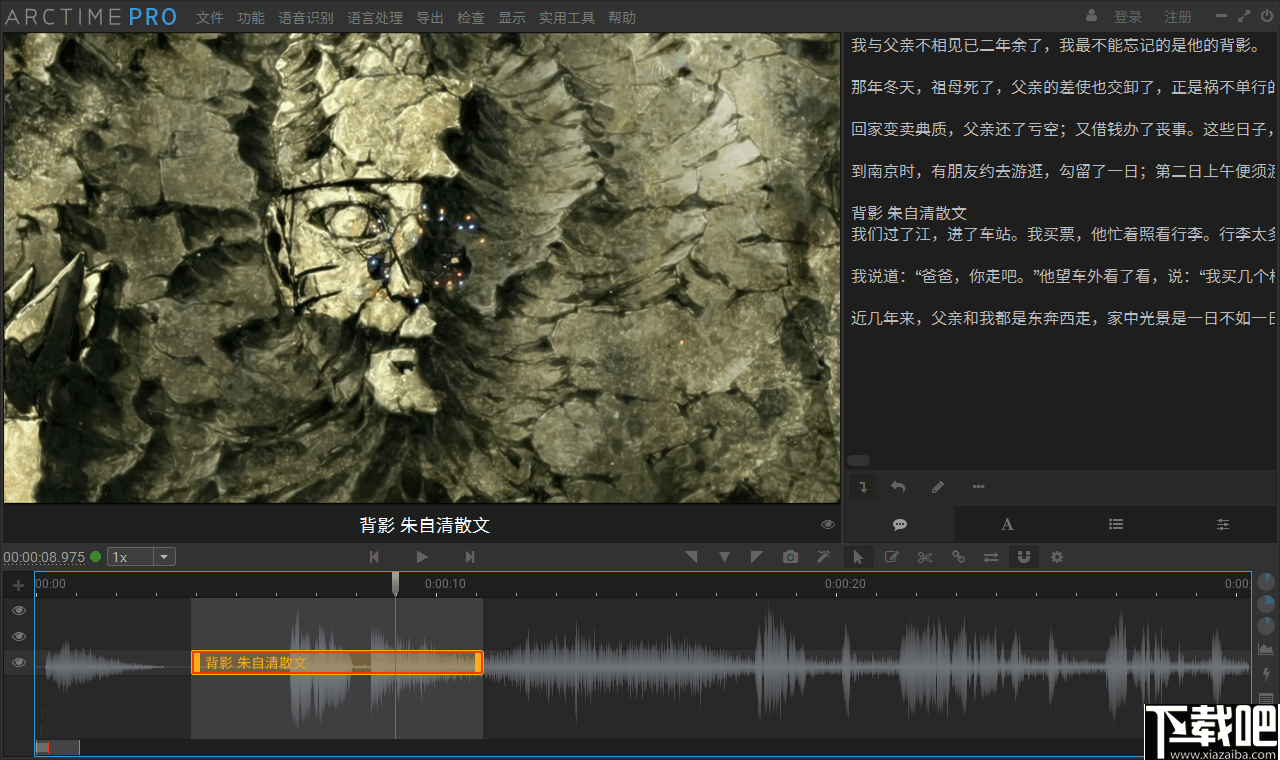The image size is (1280, 760).
Task: Open the timeline settings gear
Action: [x=1057, y=557]
